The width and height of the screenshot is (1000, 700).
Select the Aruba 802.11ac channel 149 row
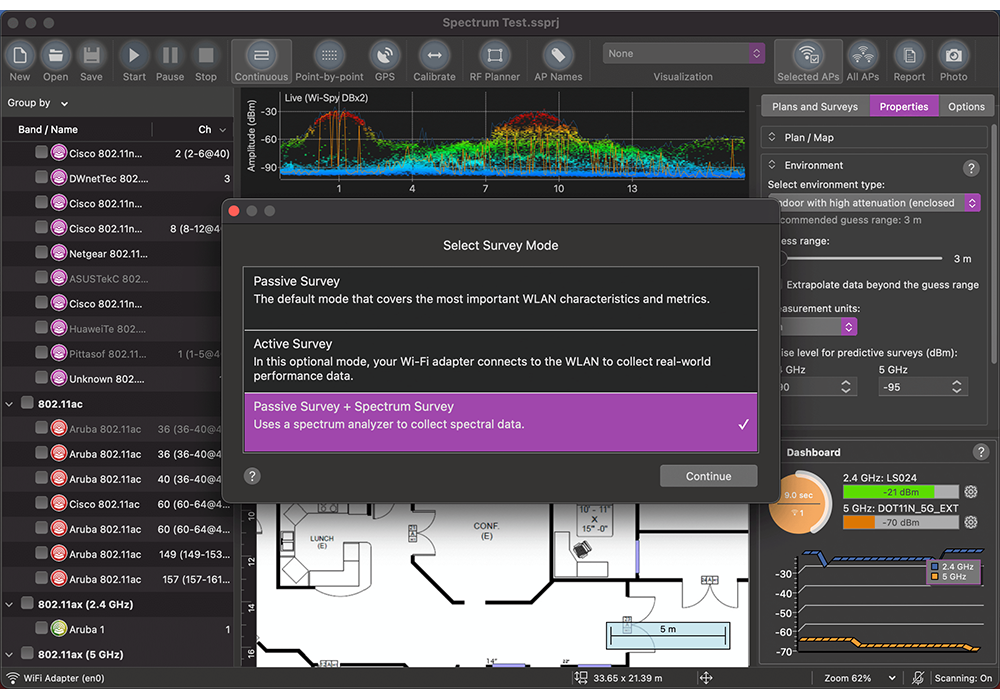pyautogui.click(x=118, y=554)
